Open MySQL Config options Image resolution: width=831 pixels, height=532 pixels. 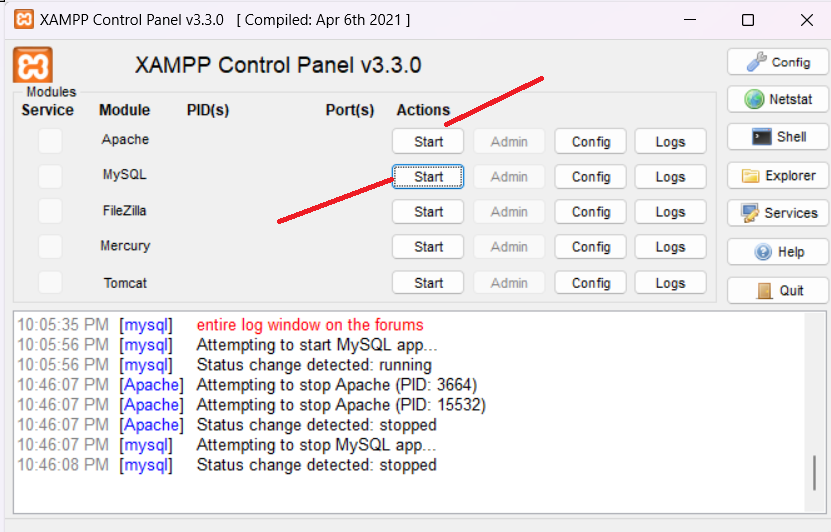590,176
